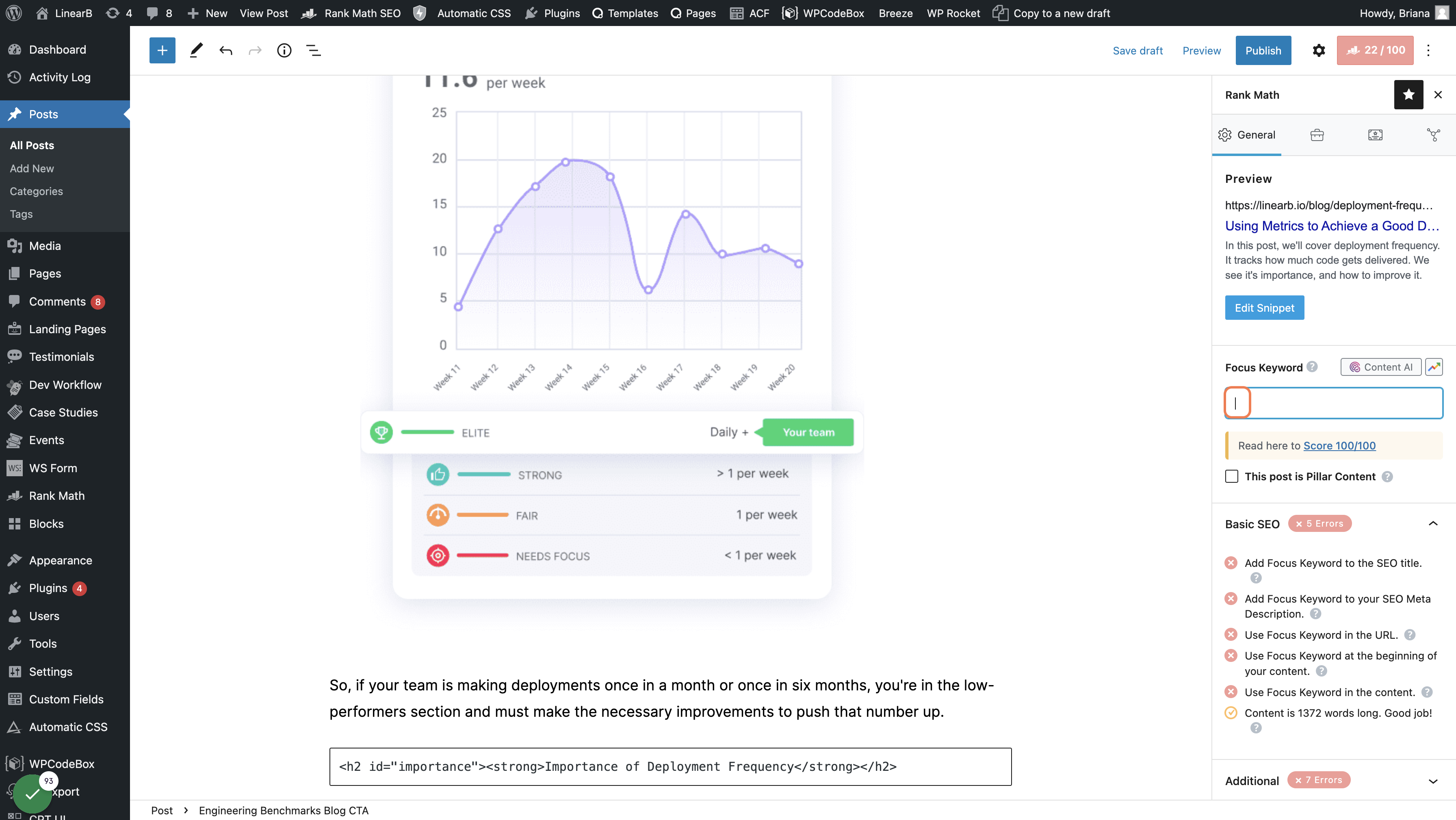Viewport: 1456px width, 820px height.
Task: Click the Publish button
Action: tap(1263, 50)
